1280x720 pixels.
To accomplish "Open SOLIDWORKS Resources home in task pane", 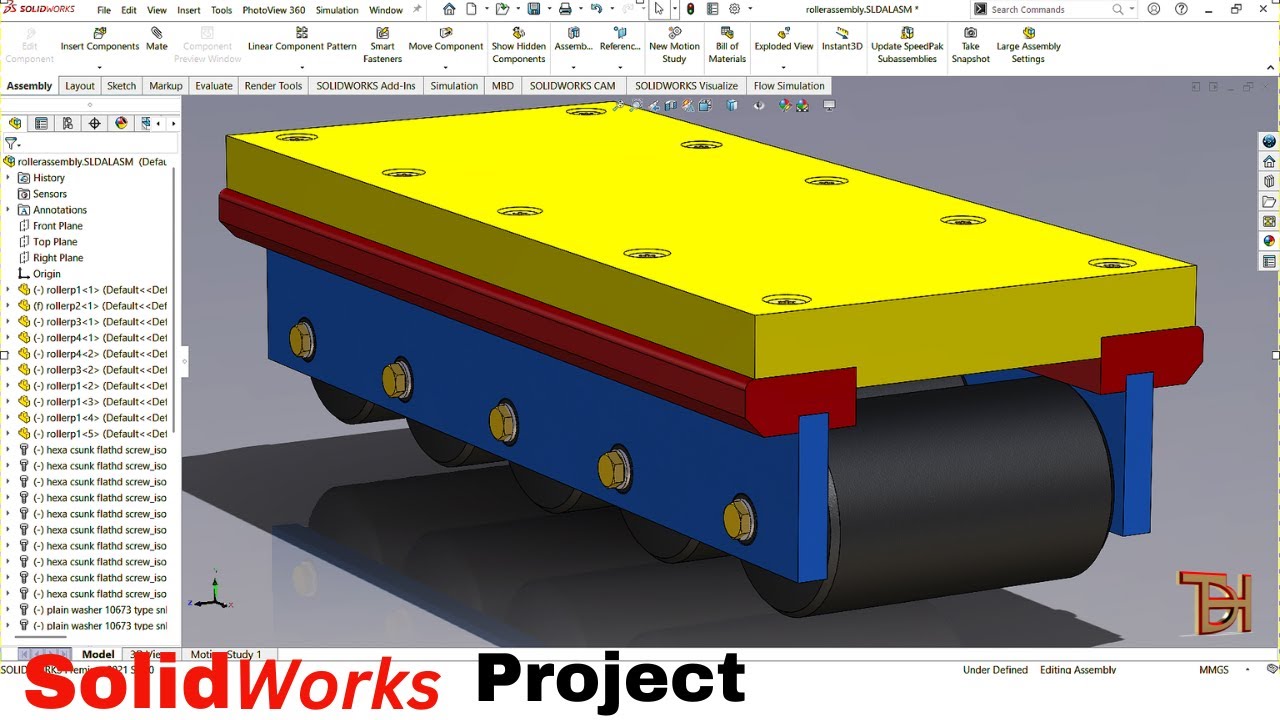I will coord(1269,161).
